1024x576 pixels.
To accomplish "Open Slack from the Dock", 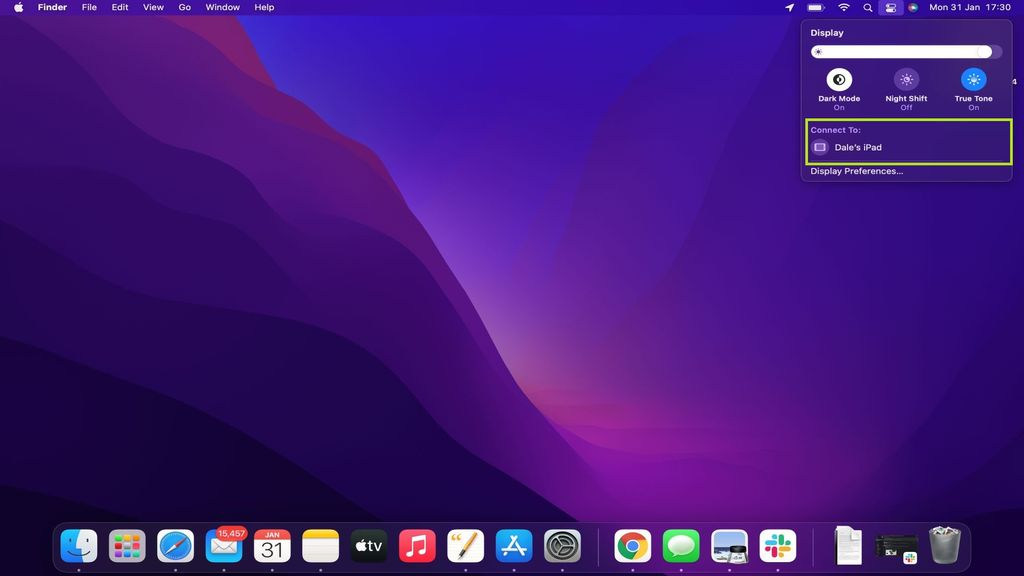I will [x=778, y=546].
